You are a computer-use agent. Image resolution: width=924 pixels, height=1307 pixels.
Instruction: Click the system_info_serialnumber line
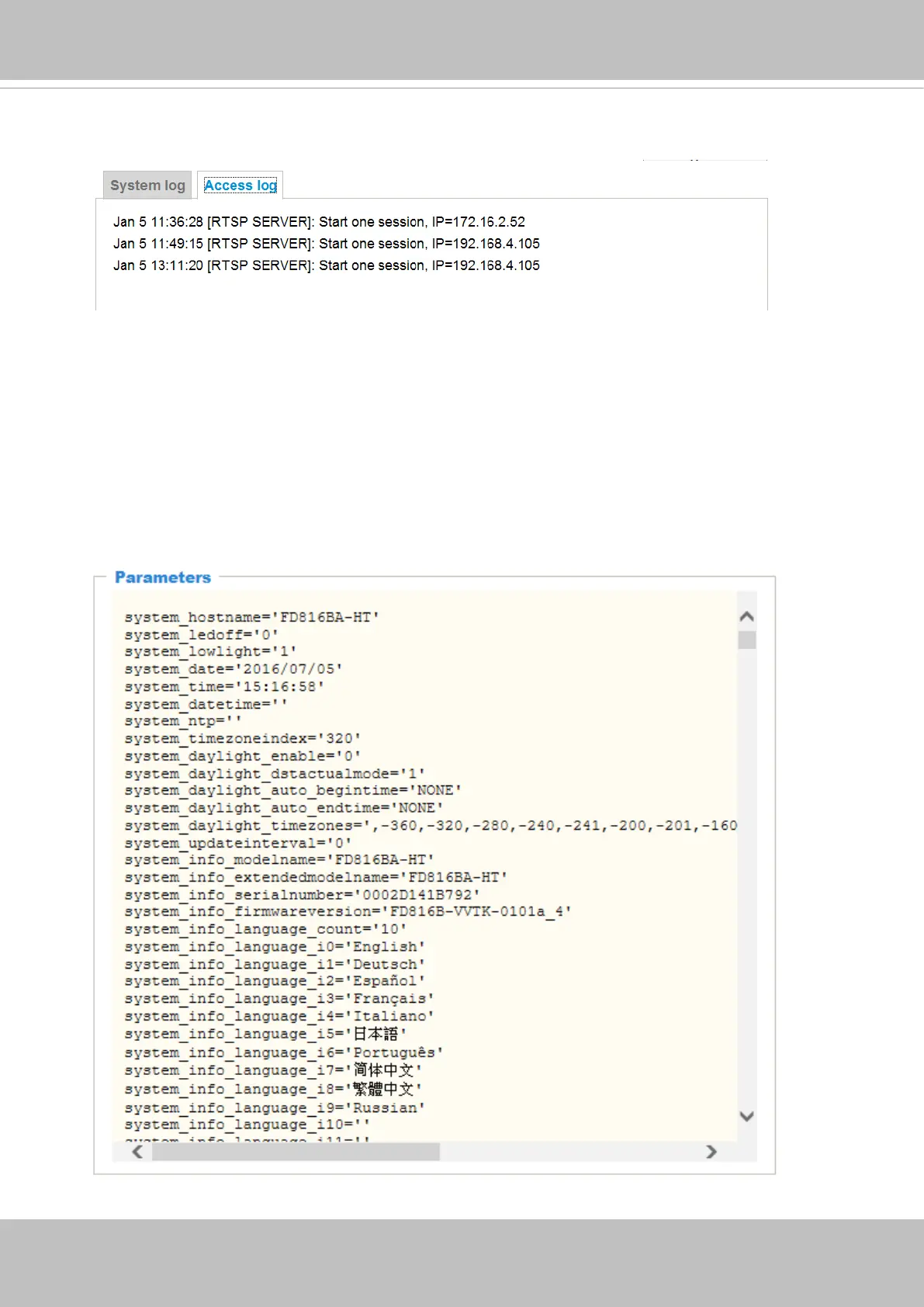(302, 895)
